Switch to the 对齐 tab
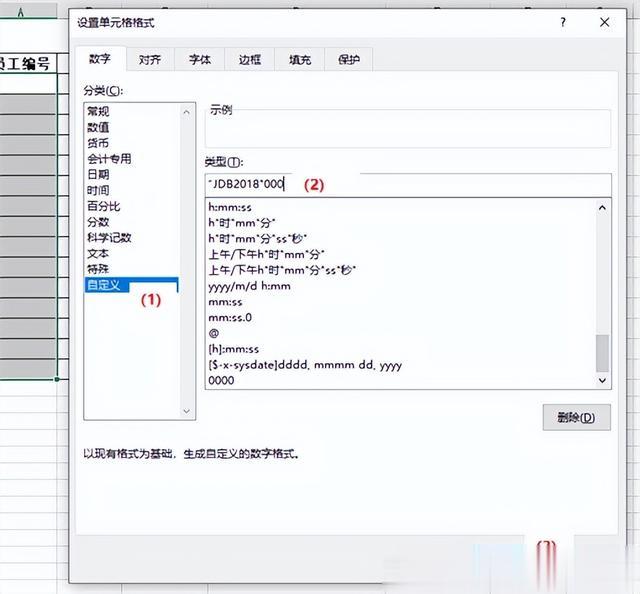This screenshot has width=640, height=594. pos(150,60)
